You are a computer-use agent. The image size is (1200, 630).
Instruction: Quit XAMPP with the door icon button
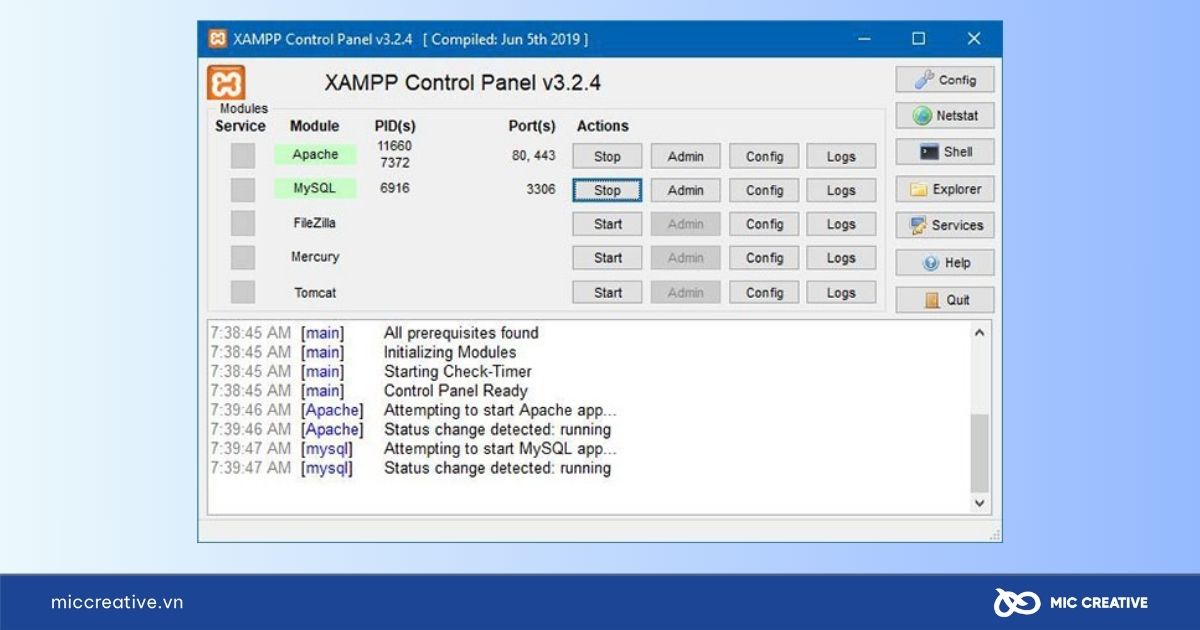945,300
